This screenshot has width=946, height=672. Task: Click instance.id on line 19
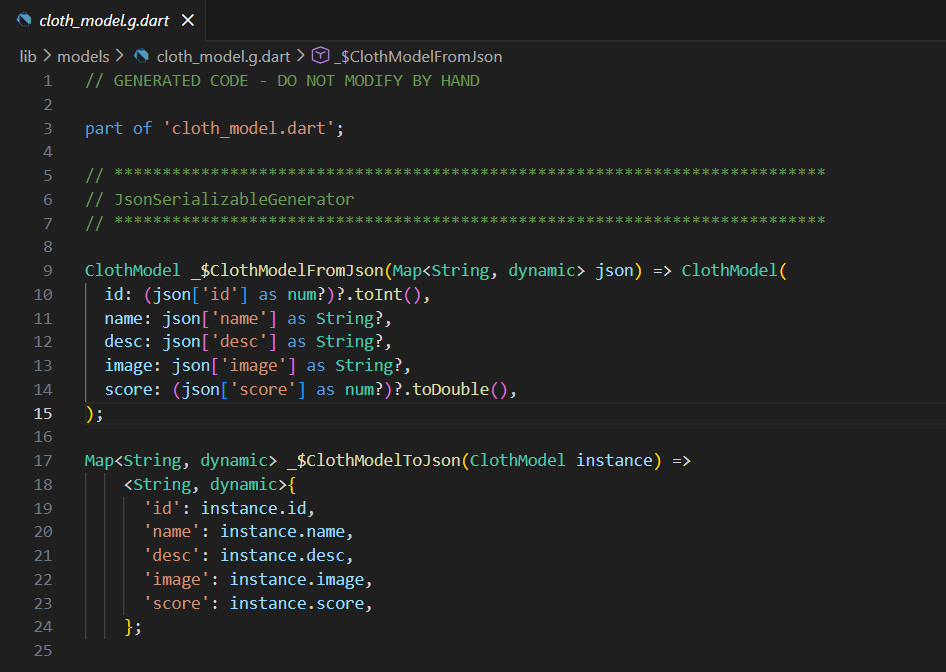(253, 509)
